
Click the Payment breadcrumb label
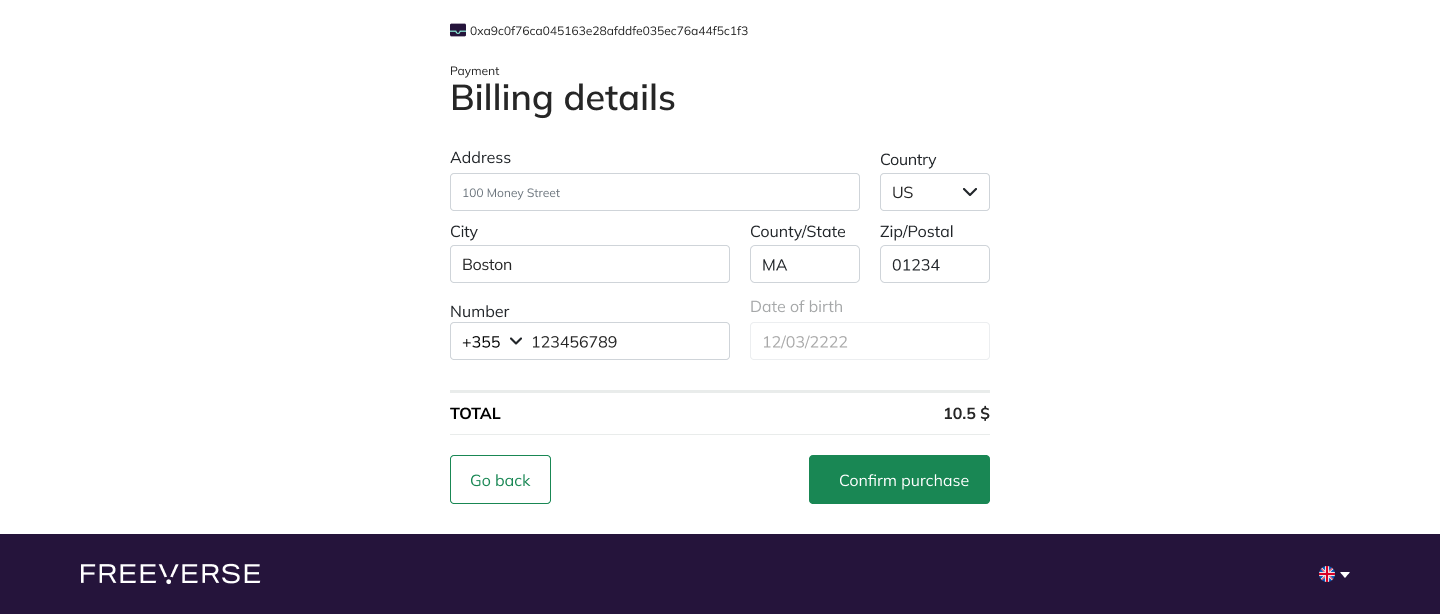coord(475,71)
